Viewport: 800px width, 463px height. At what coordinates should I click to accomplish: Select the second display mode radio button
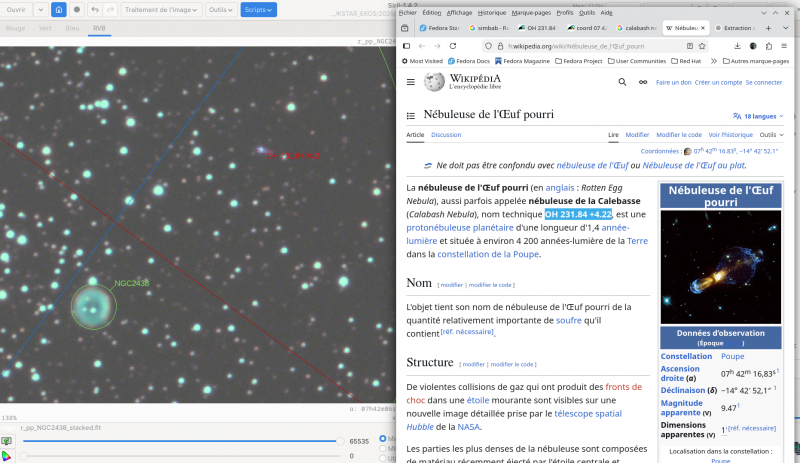pos(382,449)
